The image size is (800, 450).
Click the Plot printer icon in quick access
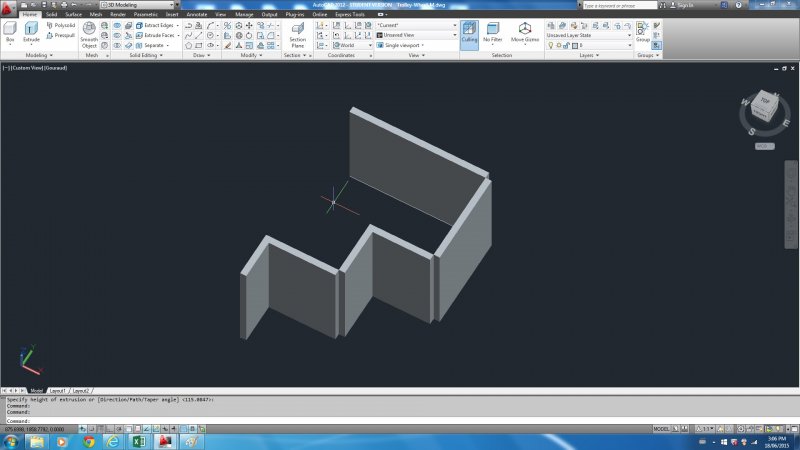point(64,5)
